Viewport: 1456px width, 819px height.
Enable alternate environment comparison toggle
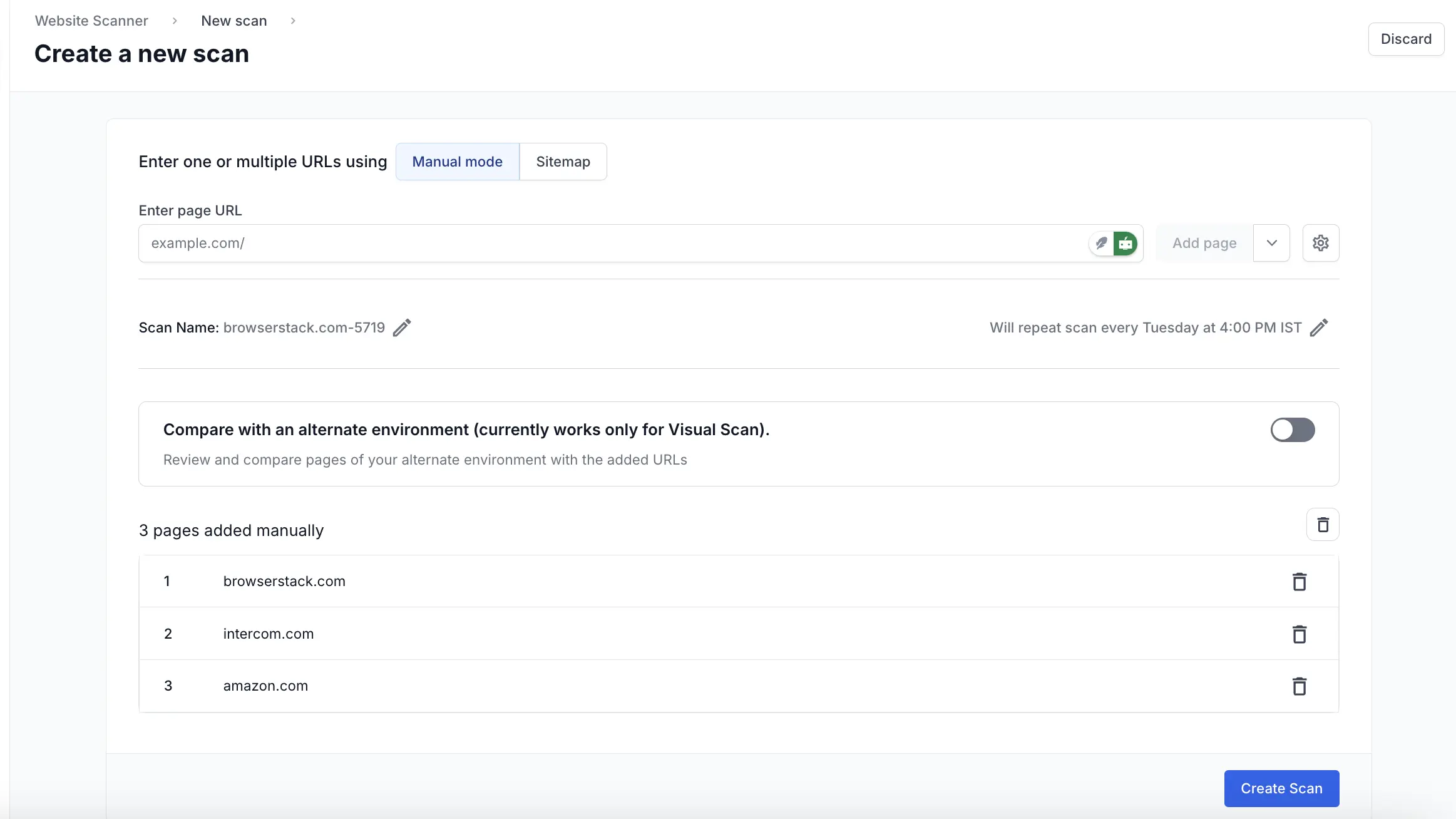(1292, 430)
